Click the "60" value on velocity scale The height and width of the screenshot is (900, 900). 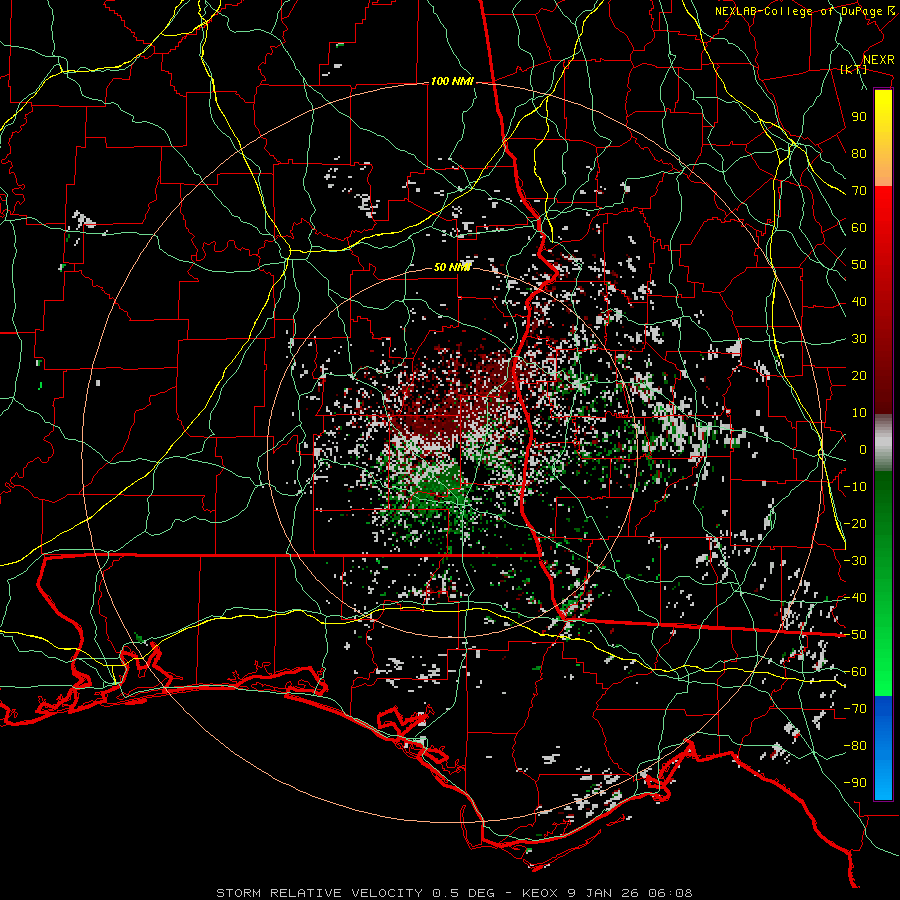point(859,228)
